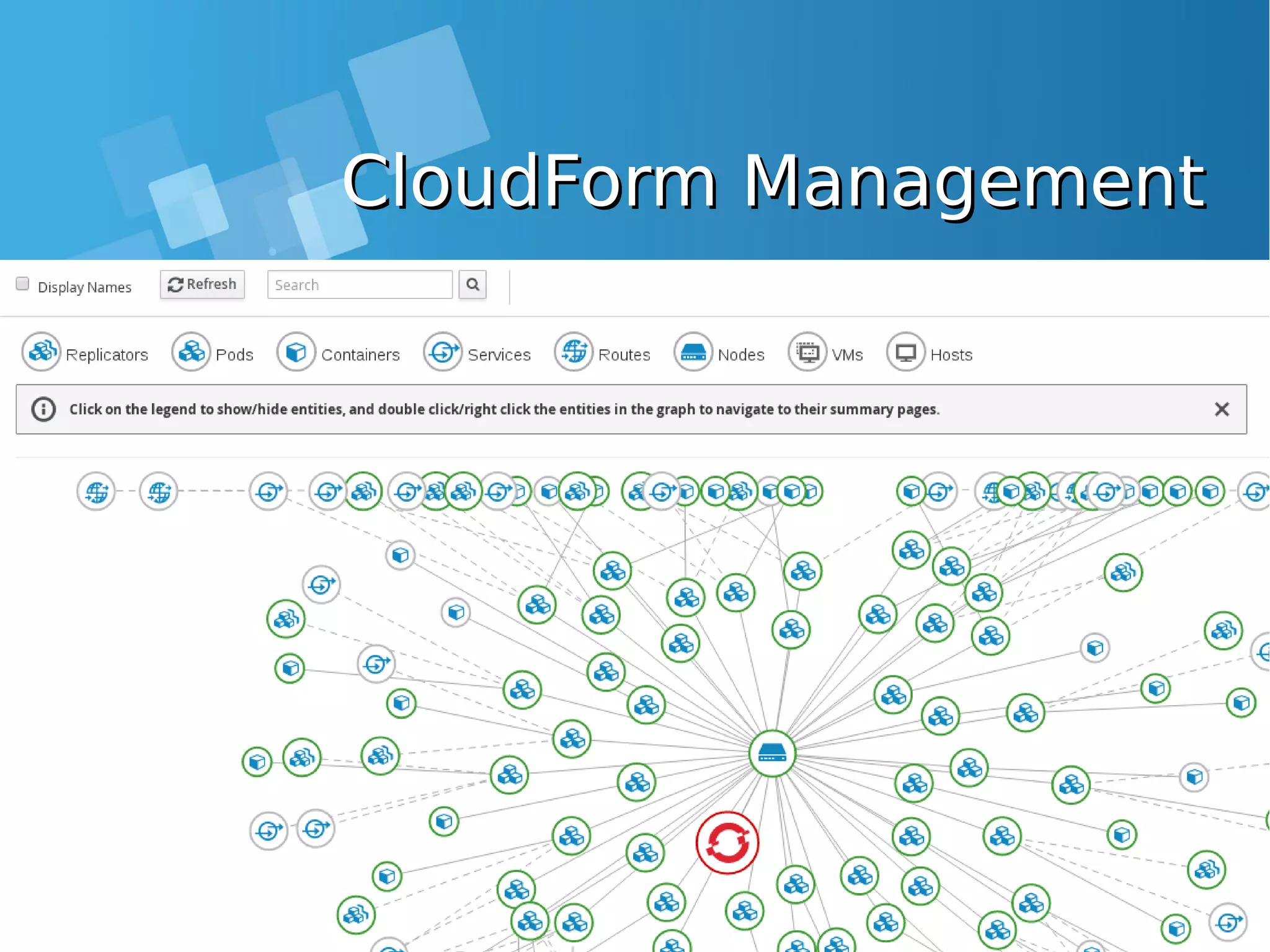Select the leftmost route entity in graph
Image resolution: width=1270 pixels, height=952 pixels.
point(96,492)
